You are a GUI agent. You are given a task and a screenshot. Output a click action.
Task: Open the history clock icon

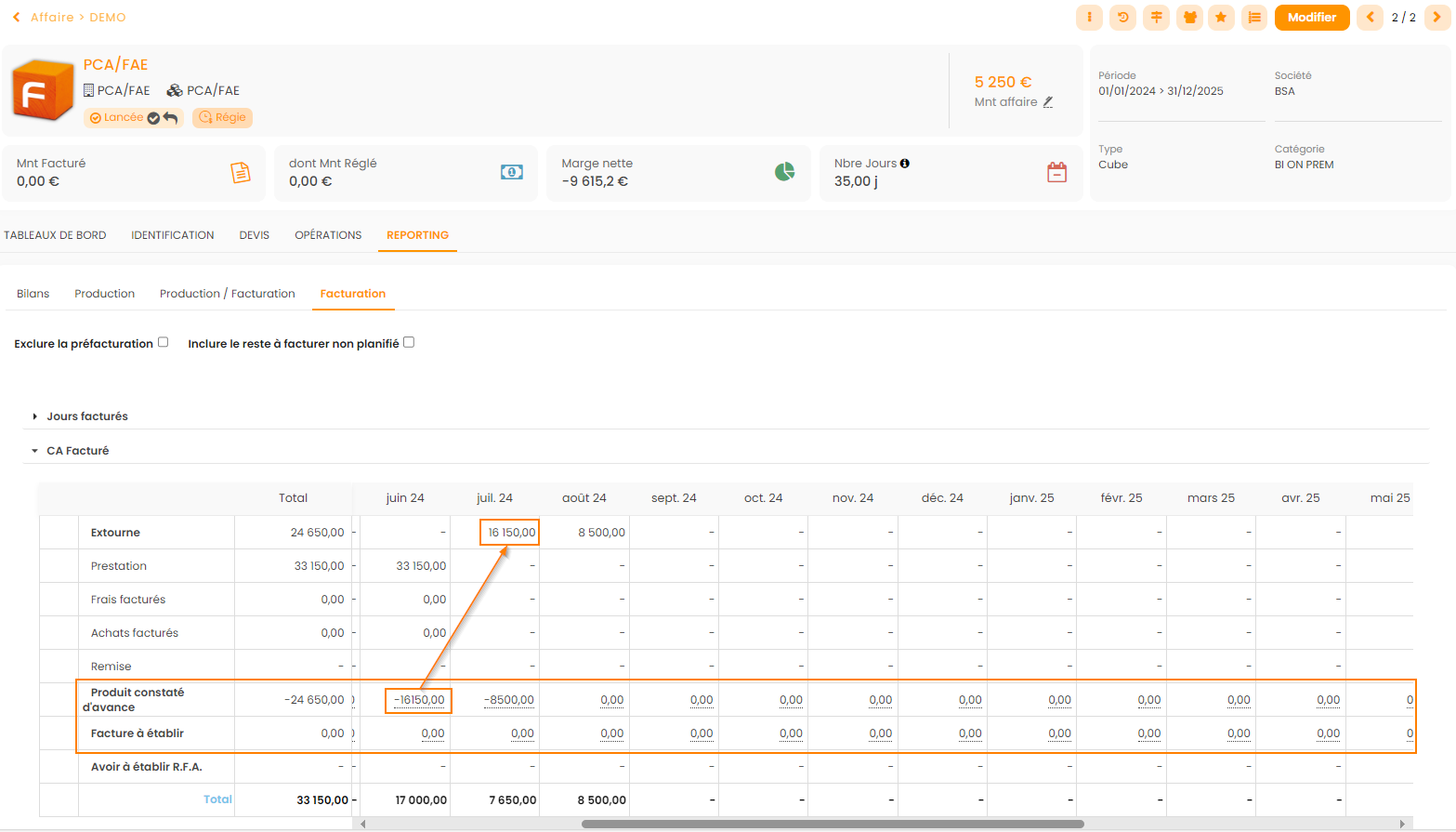(1122, 18)
